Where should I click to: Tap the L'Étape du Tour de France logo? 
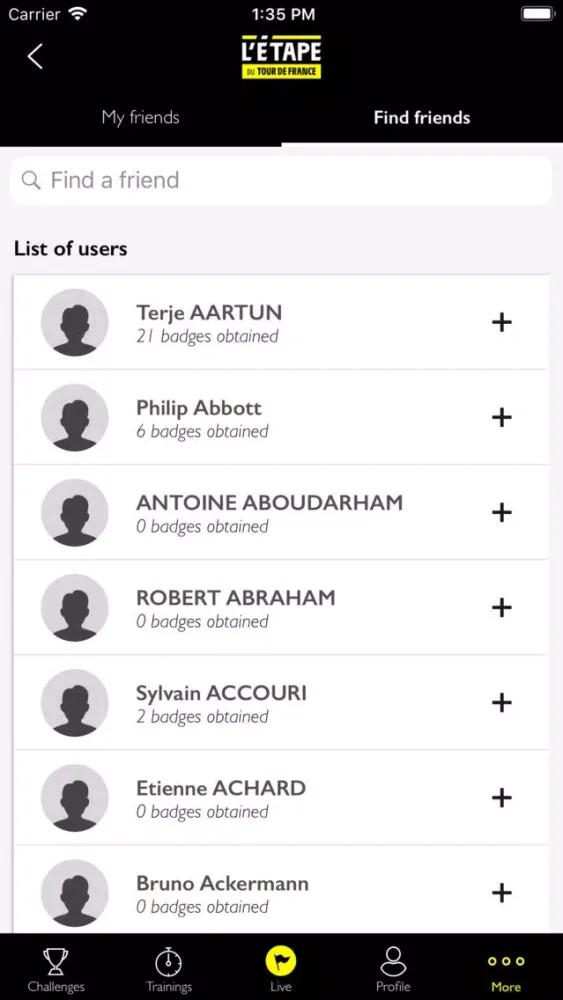point(281,57)
